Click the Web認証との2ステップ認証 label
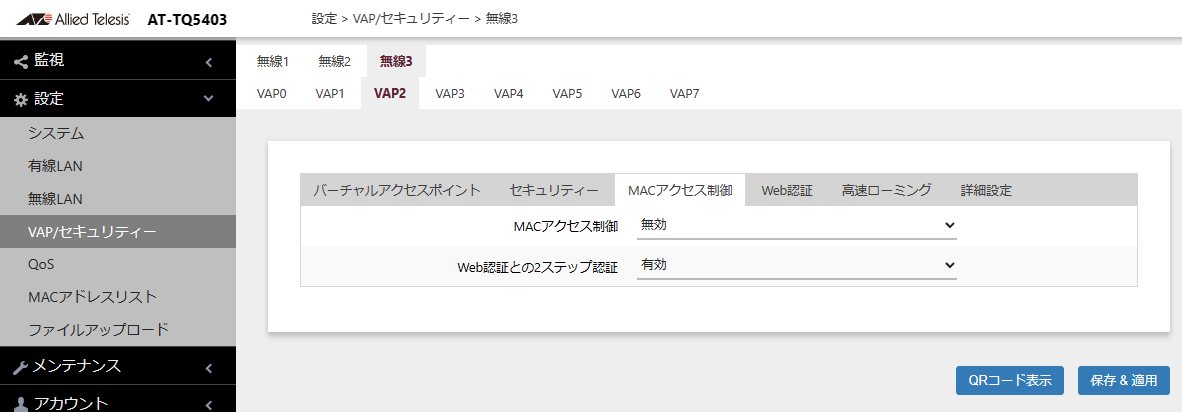Screen dimensions: 1182x412 point(537,266)
